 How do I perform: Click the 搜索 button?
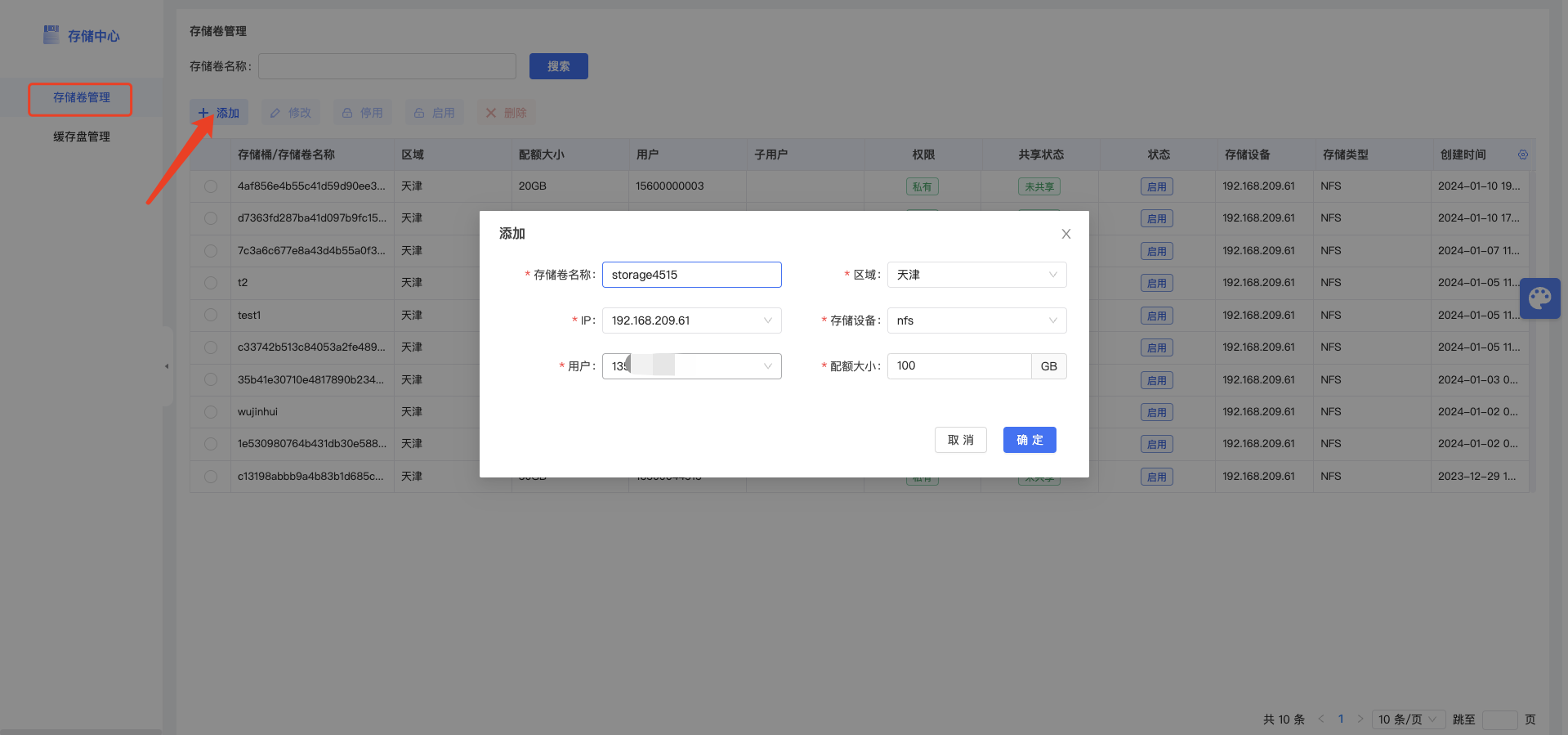[559, 66]
